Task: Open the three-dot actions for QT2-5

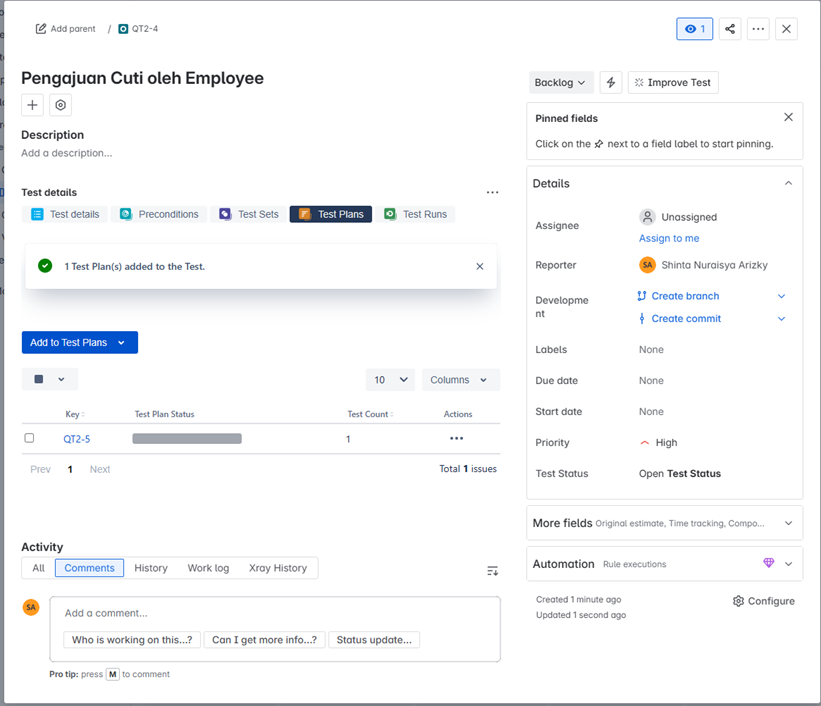Action: 456,438
